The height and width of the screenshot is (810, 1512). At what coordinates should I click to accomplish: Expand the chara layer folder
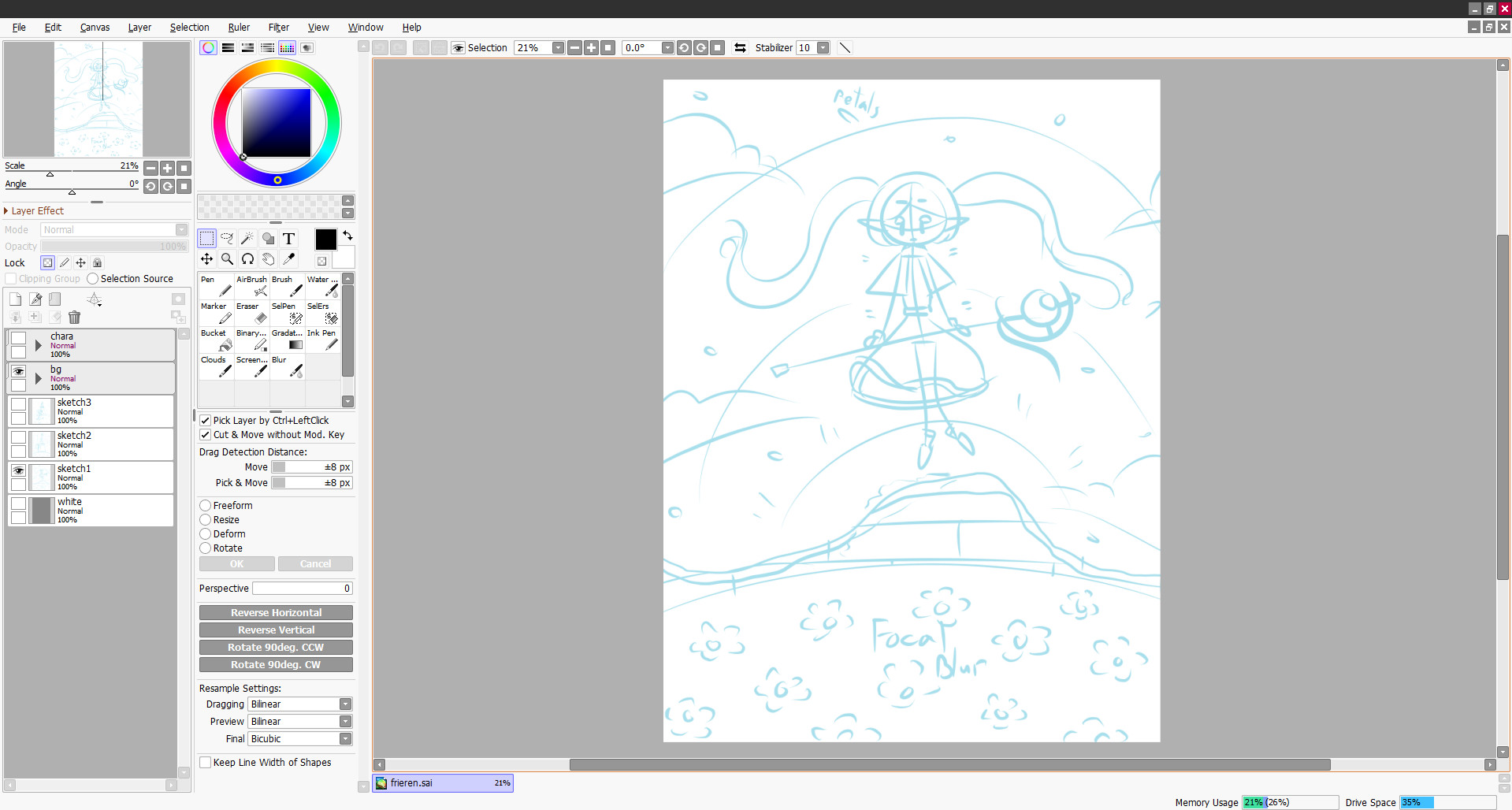pos(39,345)
